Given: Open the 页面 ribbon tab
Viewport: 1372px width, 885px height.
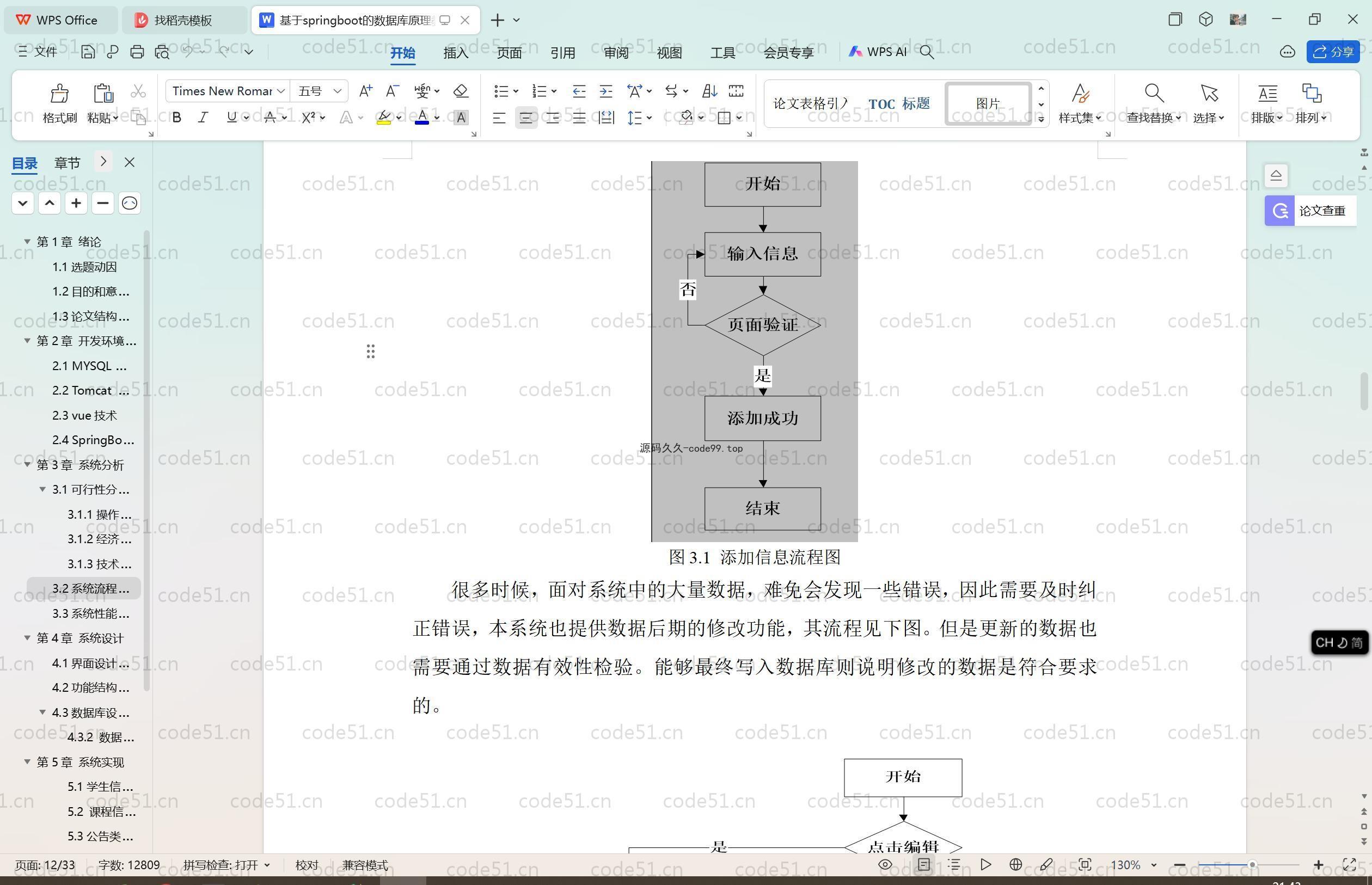Looking at the screenshot, I should coord(509,52).
